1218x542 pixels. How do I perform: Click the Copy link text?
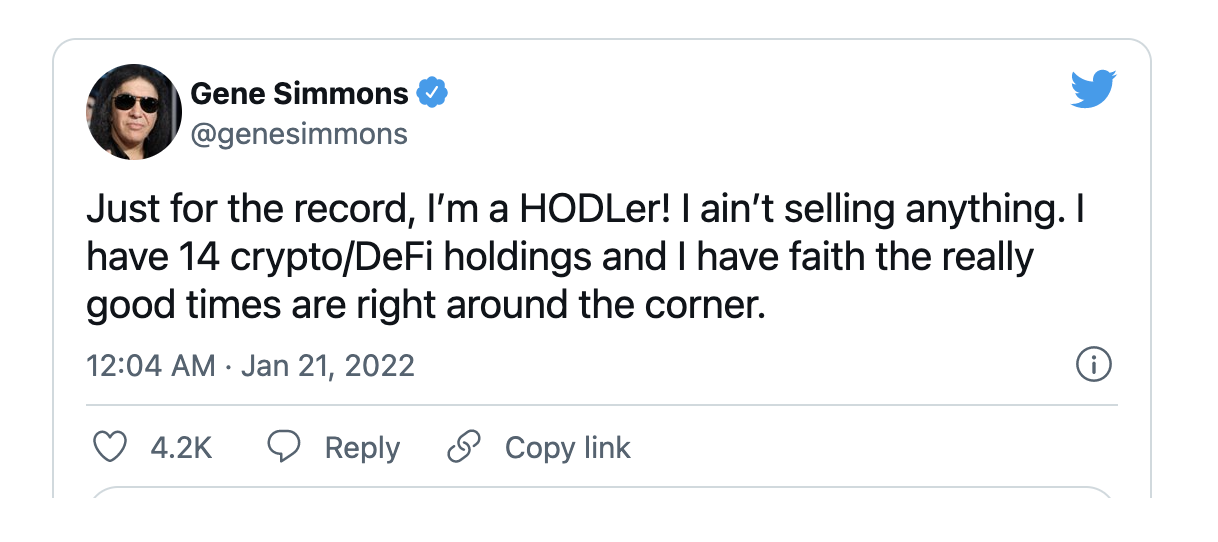pos(567,447)
